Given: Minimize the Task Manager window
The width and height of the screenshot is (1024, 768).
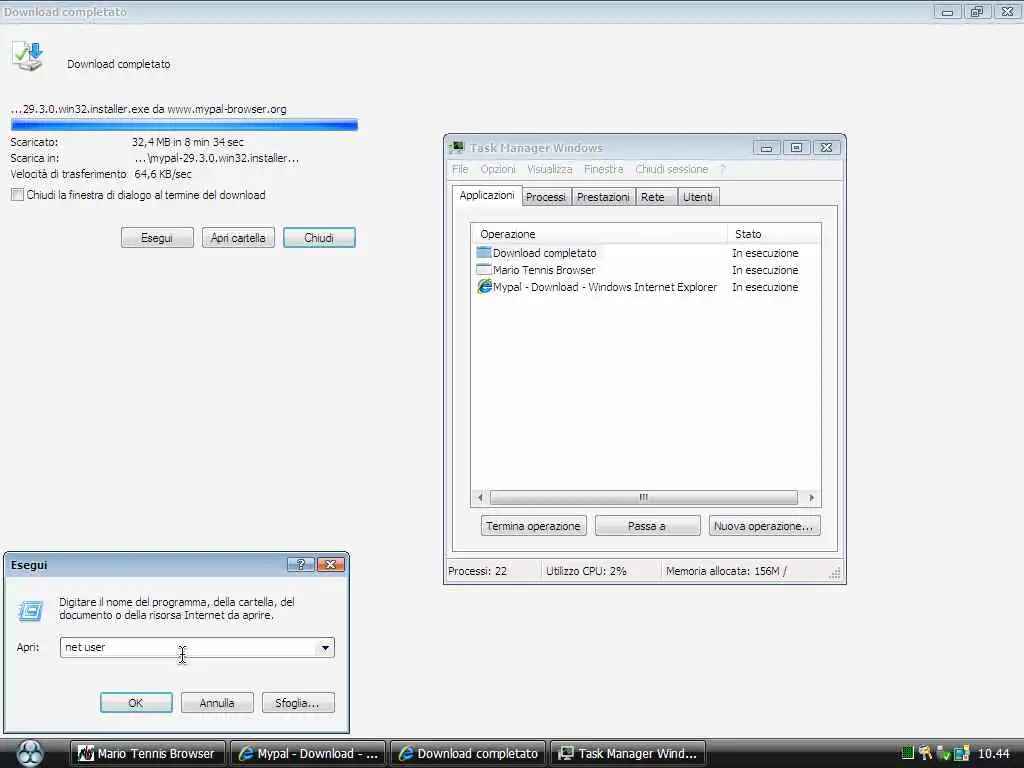Looking at the screenshot, I should click(x=766, y=148).
